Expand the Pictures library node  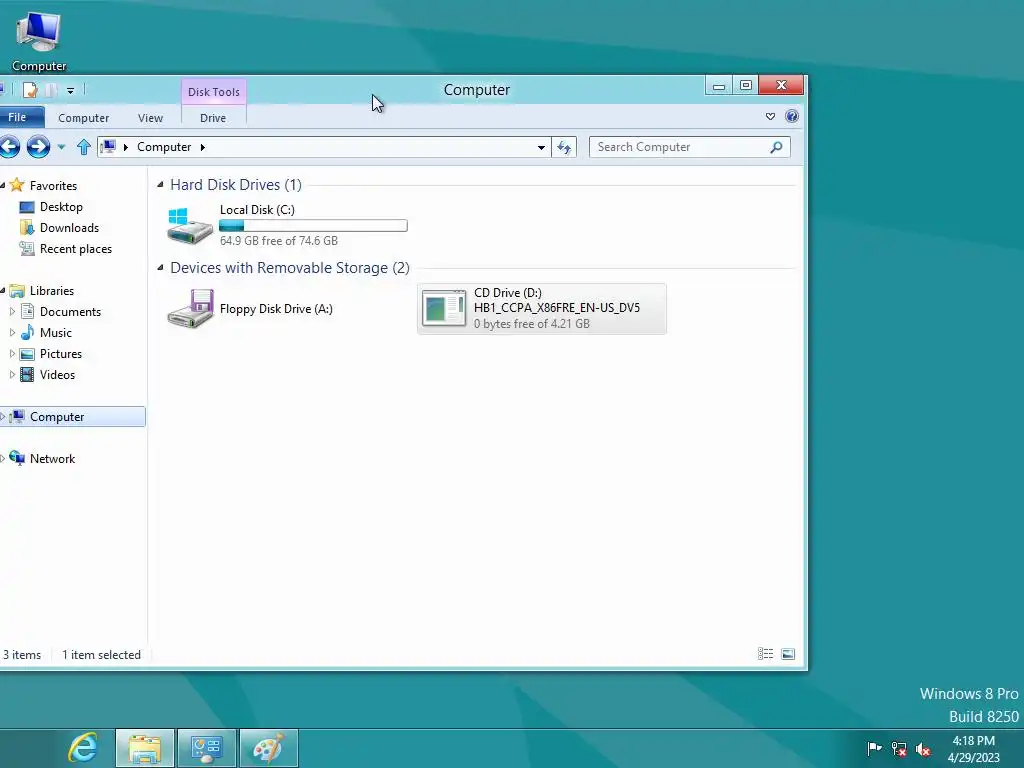12,354
